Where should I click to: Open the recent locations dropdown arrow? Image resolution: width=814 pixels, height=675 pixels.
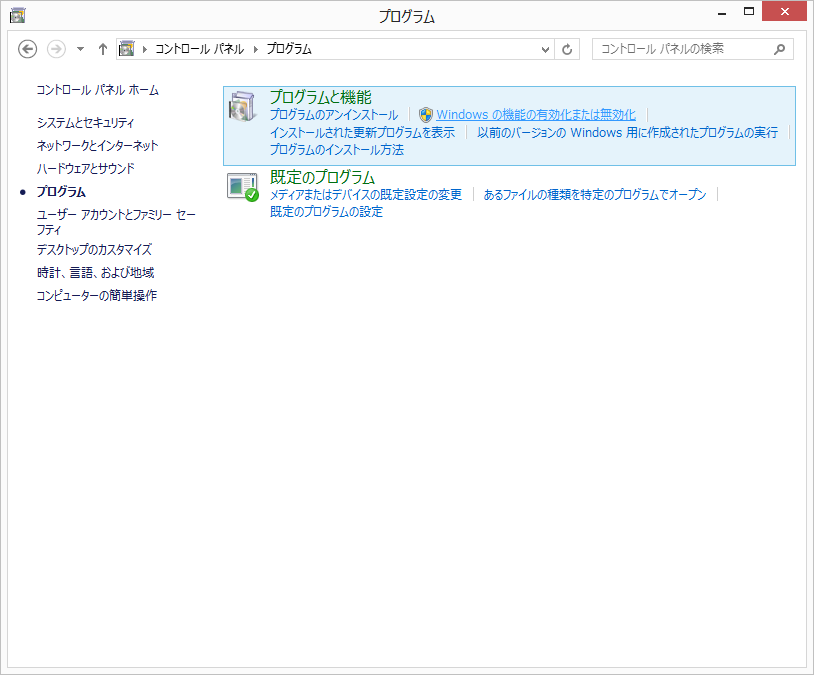[x=80, y=49]
